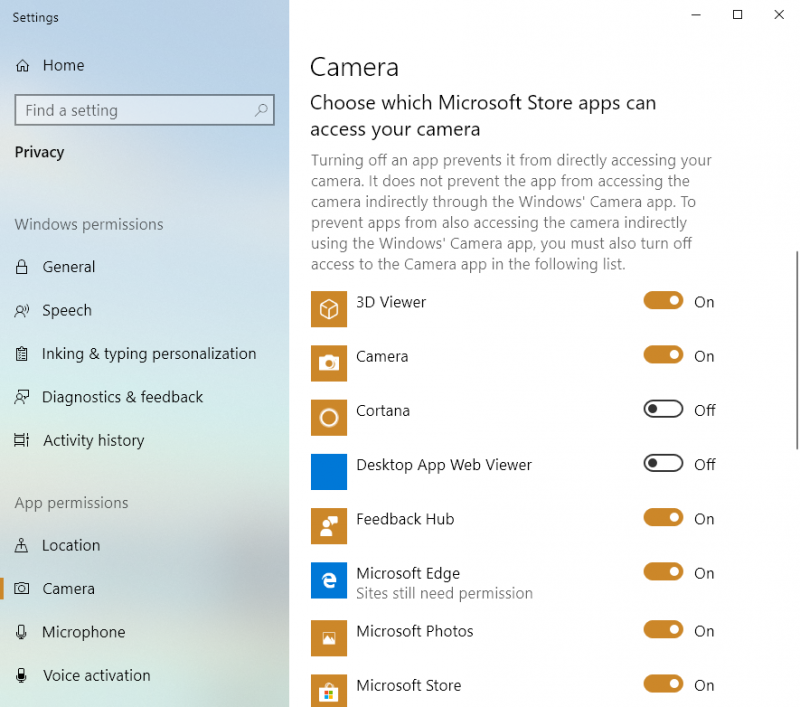This screenshot has height=707, width=800.
Task: Click the Cortana app name
Action: pos(383,411)
